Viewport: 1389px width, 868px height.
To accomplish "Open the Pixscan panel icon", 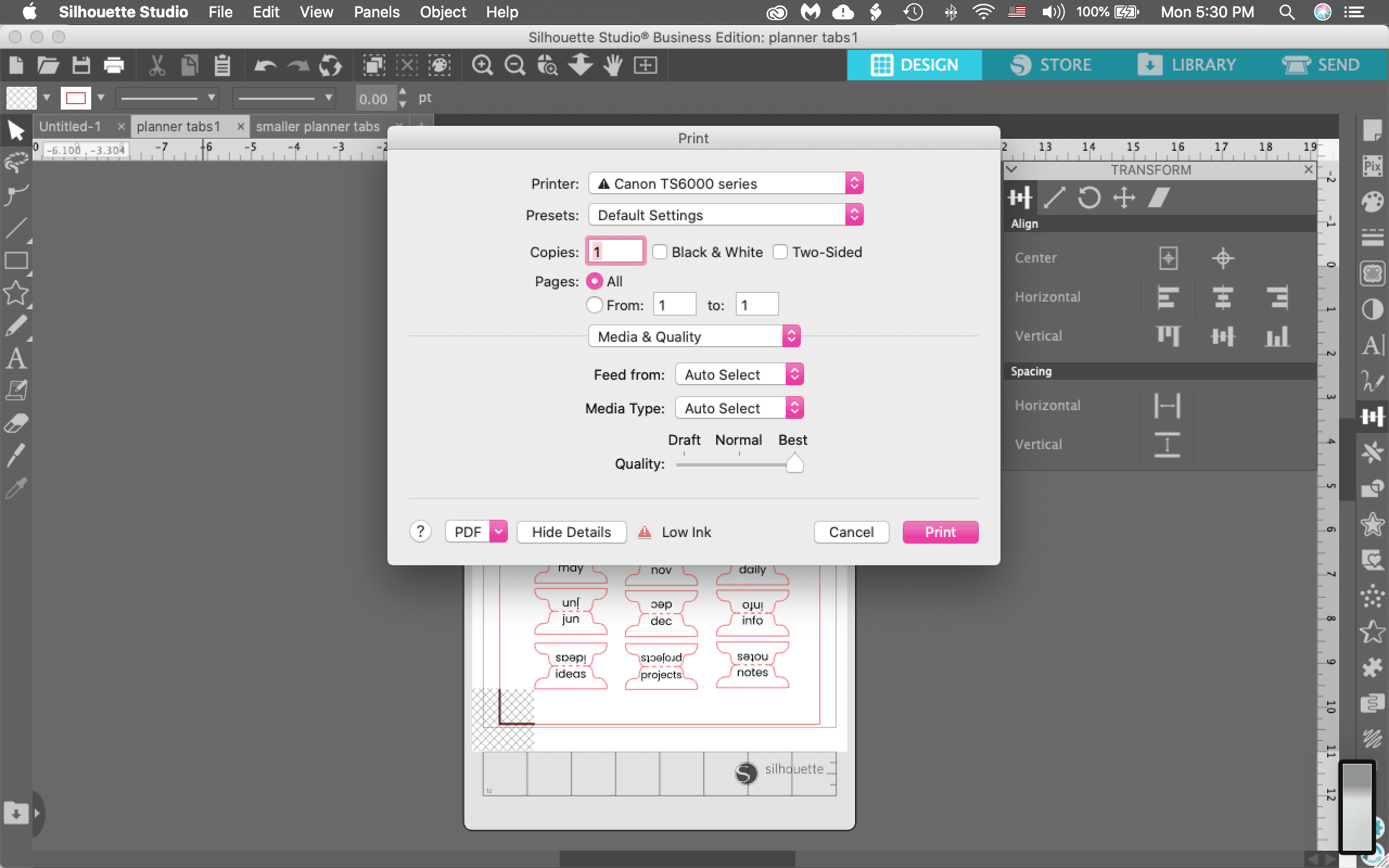I will (x=1372, y=167).
